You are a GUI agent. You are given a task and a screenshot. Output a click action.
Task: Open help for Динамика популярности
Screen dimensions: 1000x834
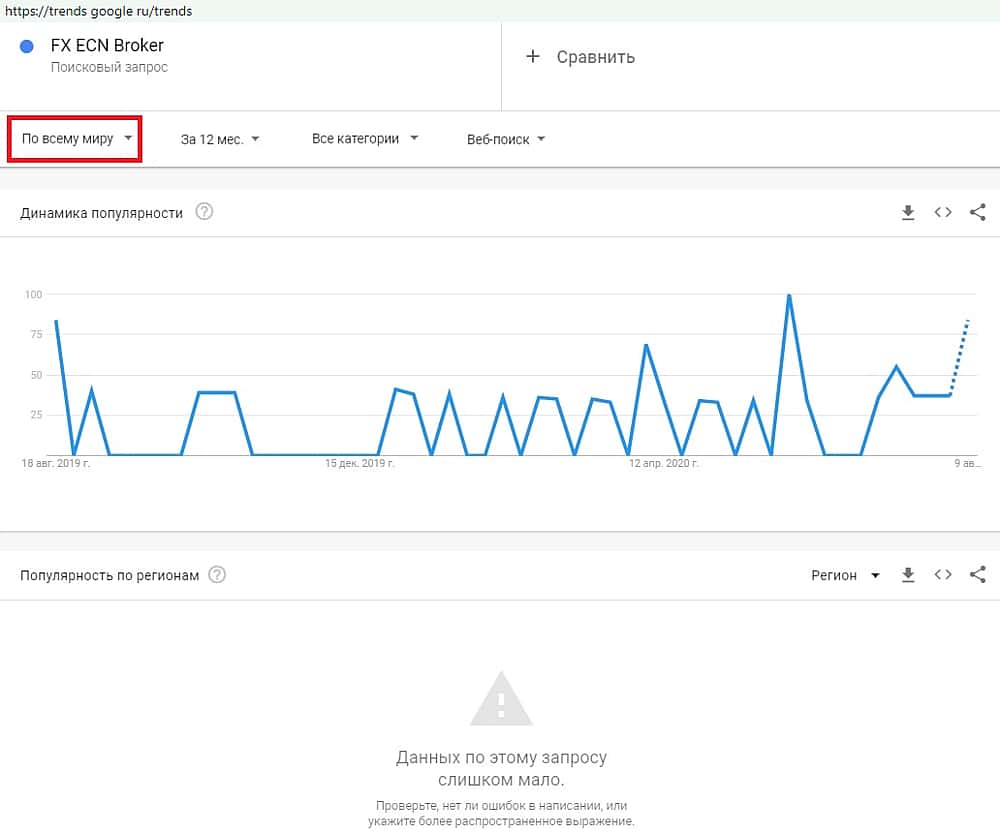coord(204,212)
